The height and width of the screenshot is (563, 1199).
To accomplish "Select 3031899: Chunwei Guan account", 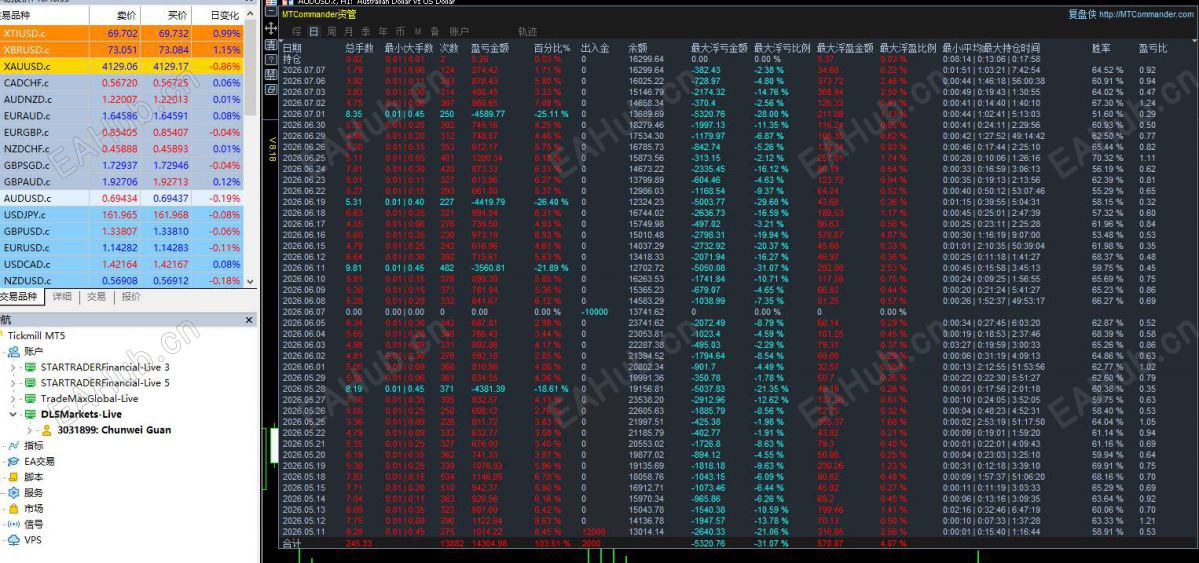I will 114,430.
